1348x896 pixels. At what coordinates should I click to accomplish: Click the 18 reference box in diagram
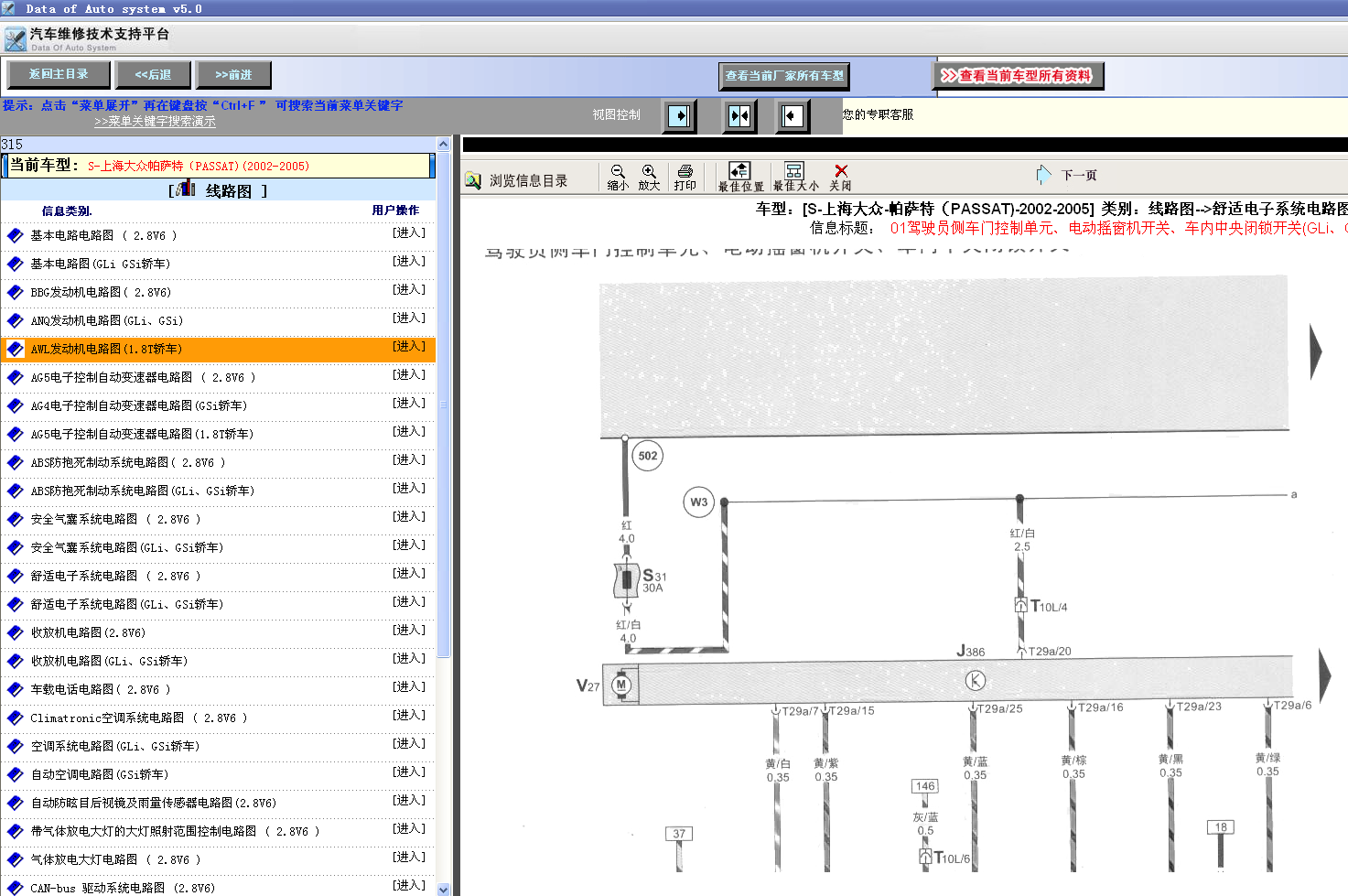(1221, 827)
